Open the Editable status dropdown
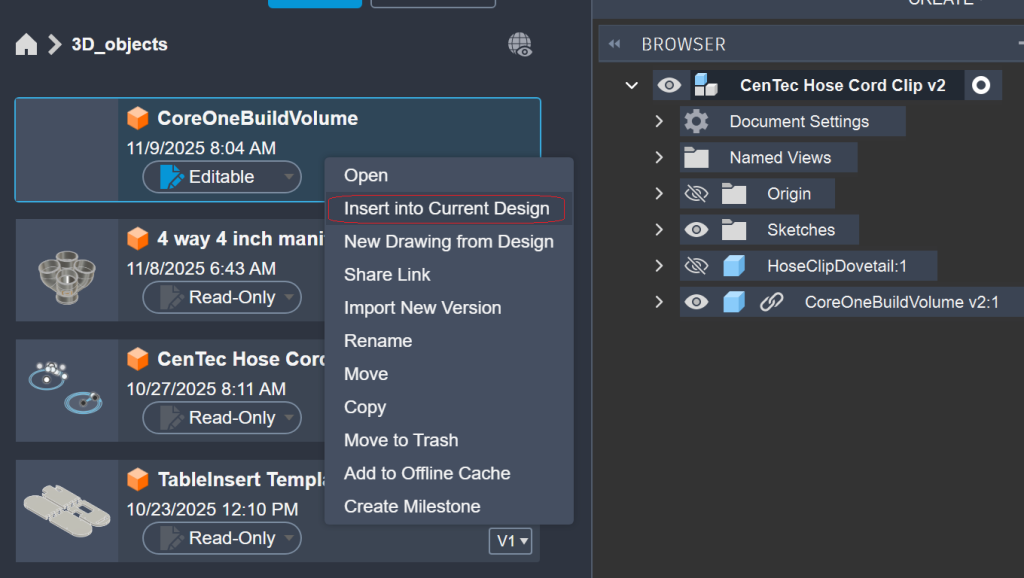 coord(288,177)
